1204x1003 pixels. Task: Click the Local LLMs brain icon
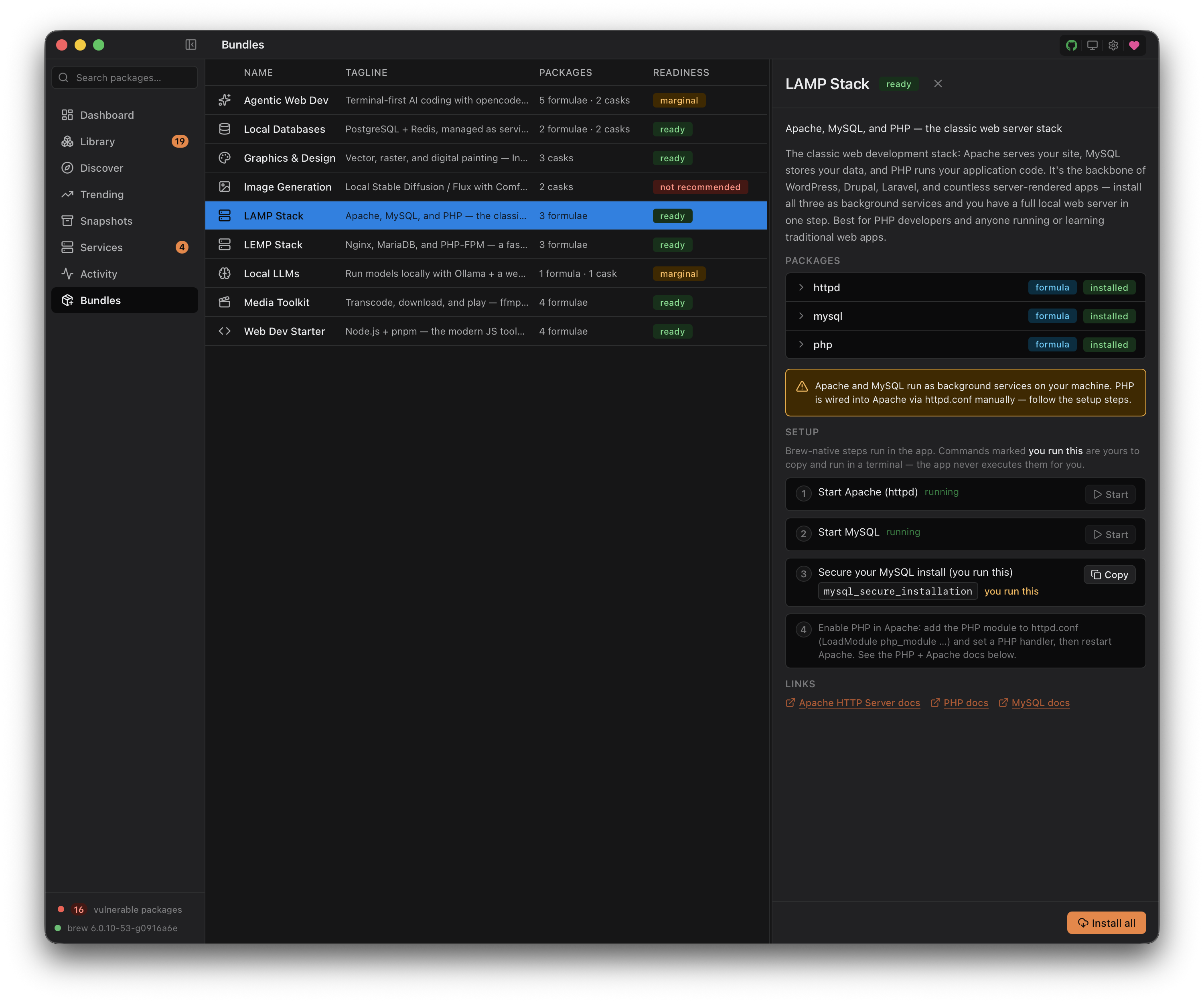225,274
